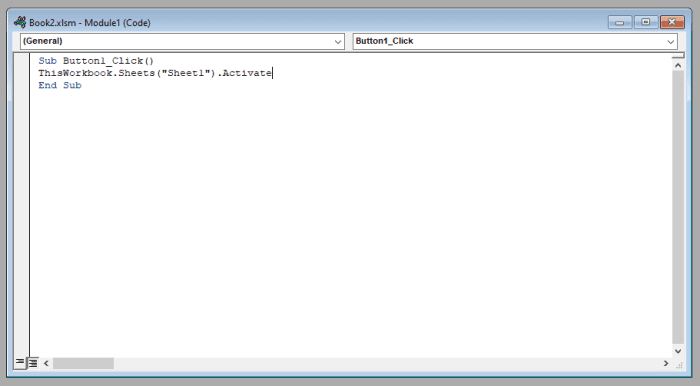The width and height of the screenshot is (700, 386).
Task: Click the horizontal scrollbar thumb
Action: tap(83, 363)
